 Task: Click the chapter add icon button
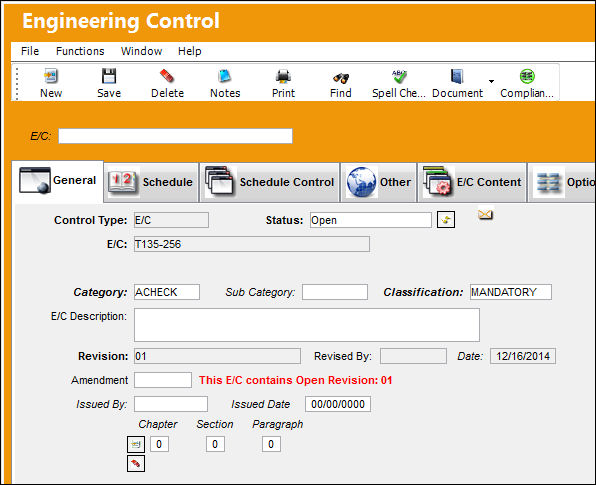136,444
